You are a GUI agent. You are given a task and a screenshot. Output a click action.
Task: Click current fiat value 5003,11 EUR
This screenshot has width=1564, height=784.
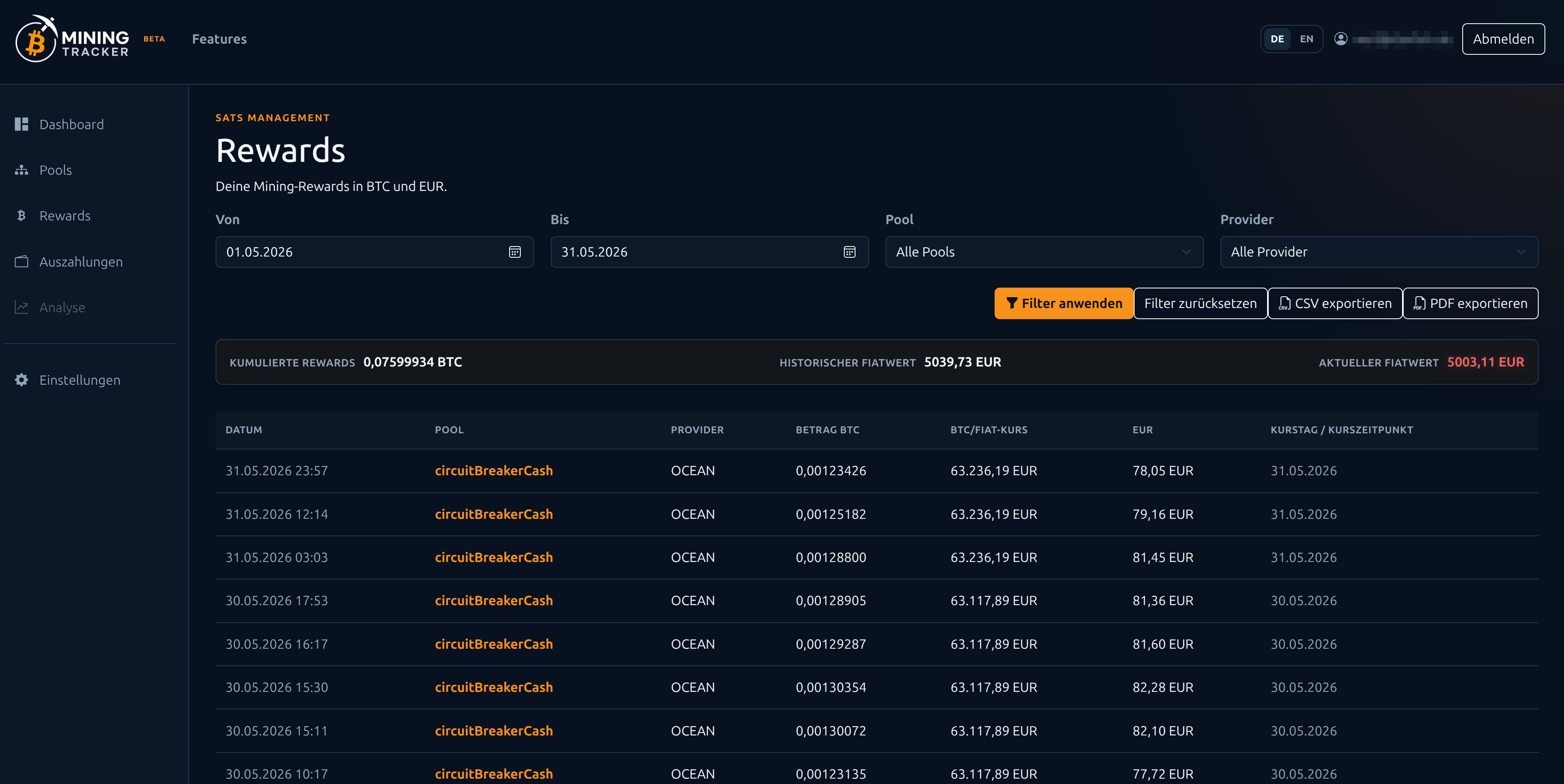1486,362
